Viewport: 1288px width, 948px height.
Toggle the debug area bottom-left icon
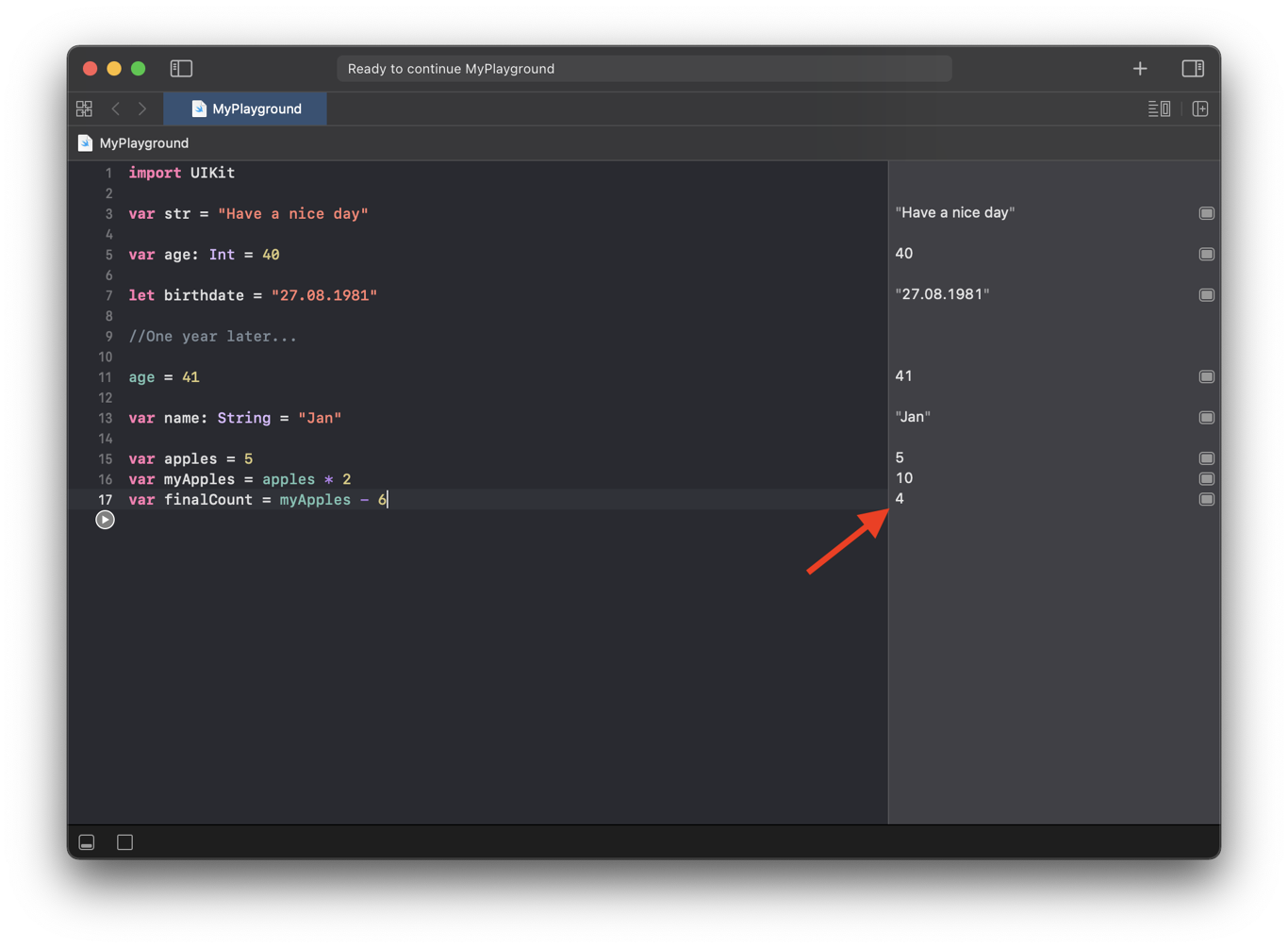click(87, 842)
